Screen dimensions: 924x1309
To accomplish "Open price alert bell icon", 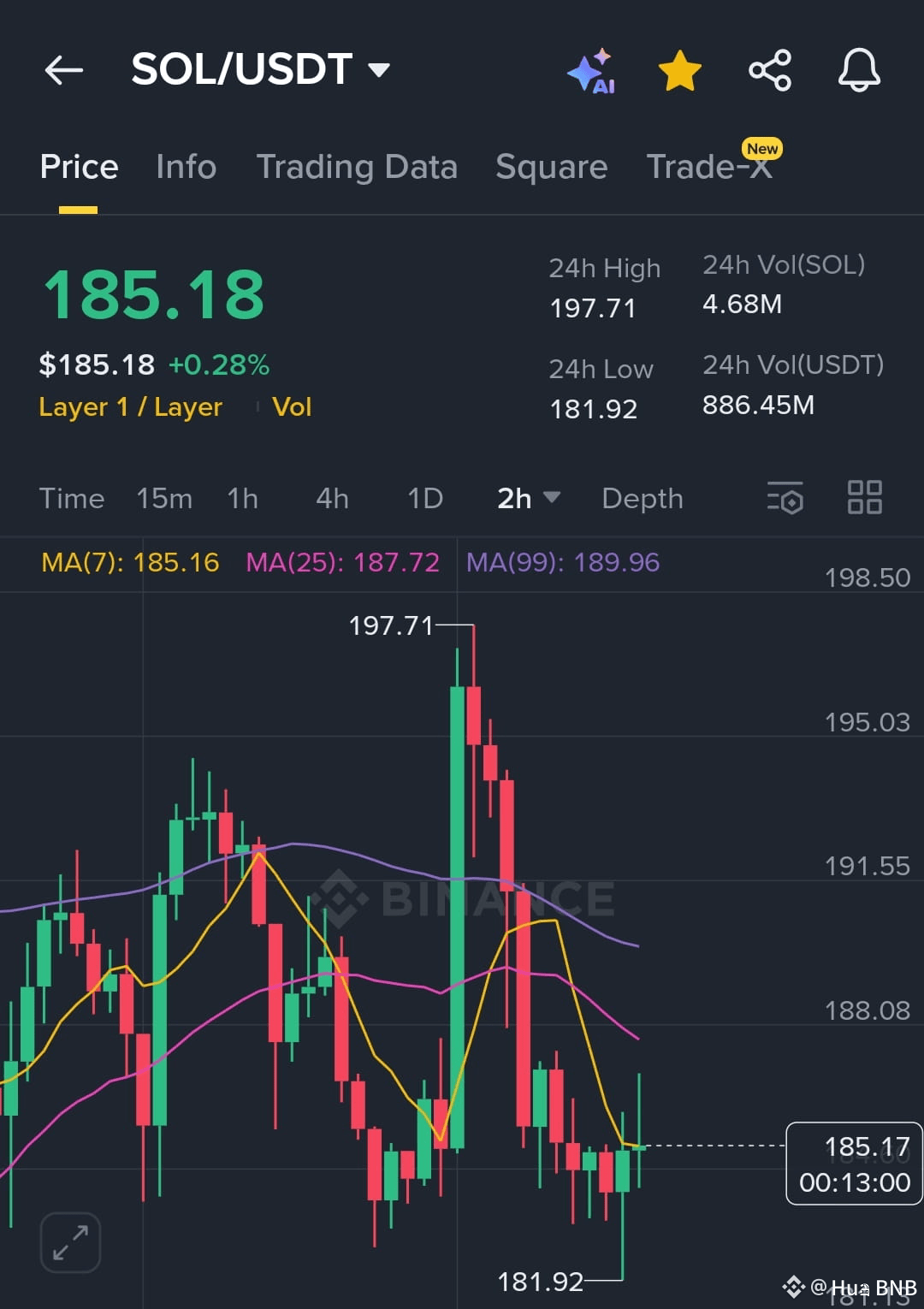I will point(859,71).
